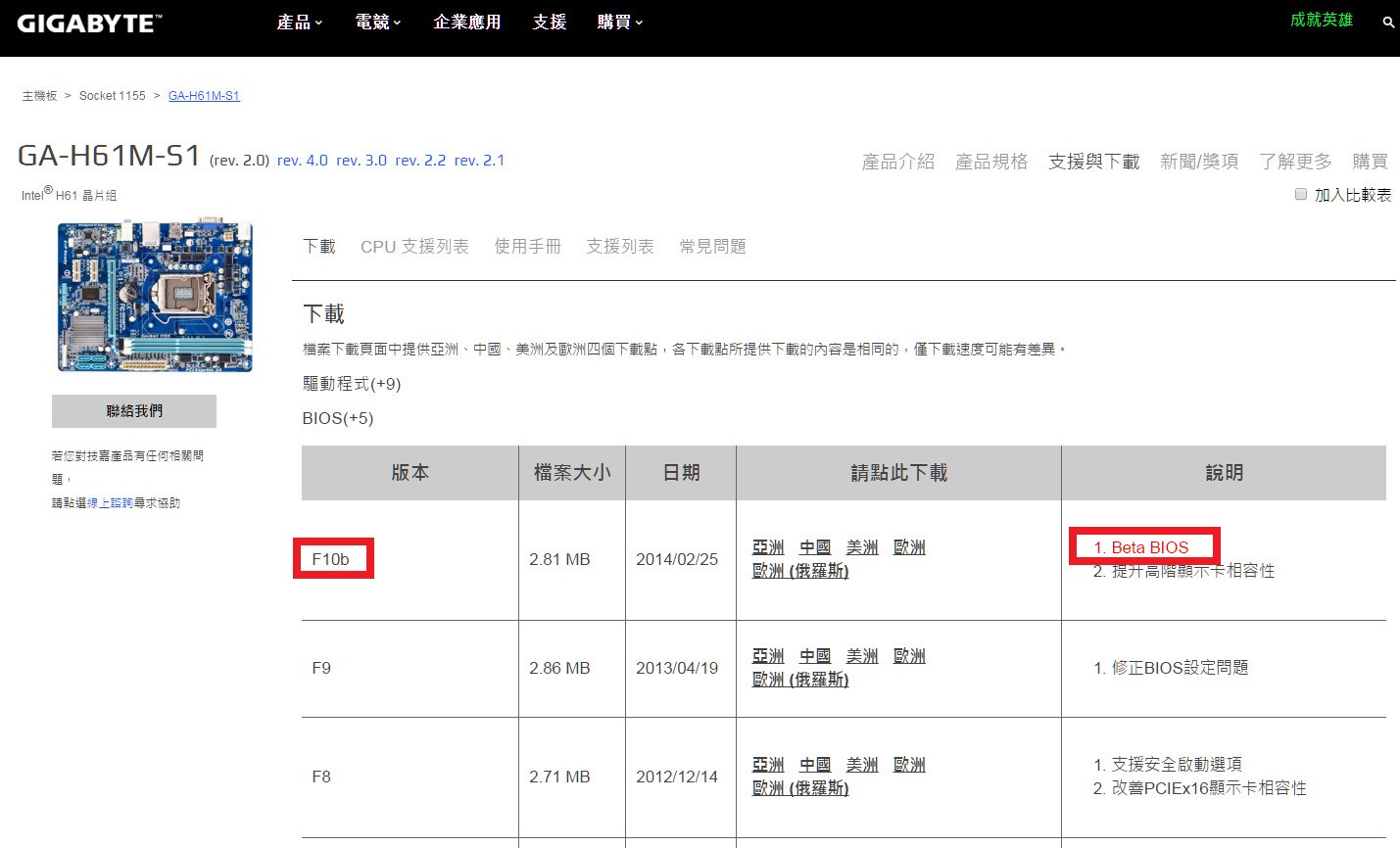Open 企業應用 menu item
Screen dimensions: 1400x848
[x=466, y=22]
